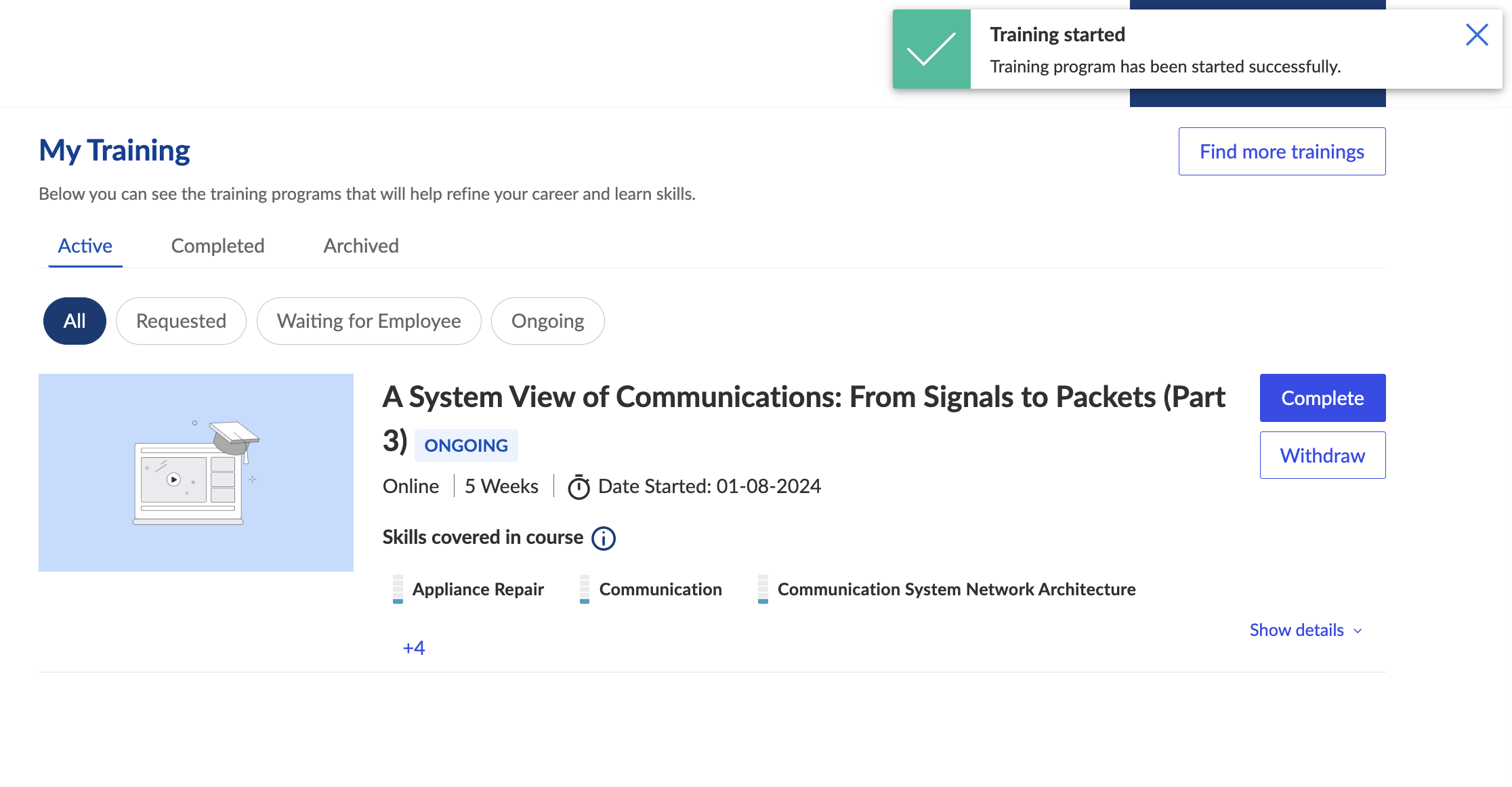Screen dimensions: 1512x787
Task: Click the Communication skill icon
Action: 582,588
